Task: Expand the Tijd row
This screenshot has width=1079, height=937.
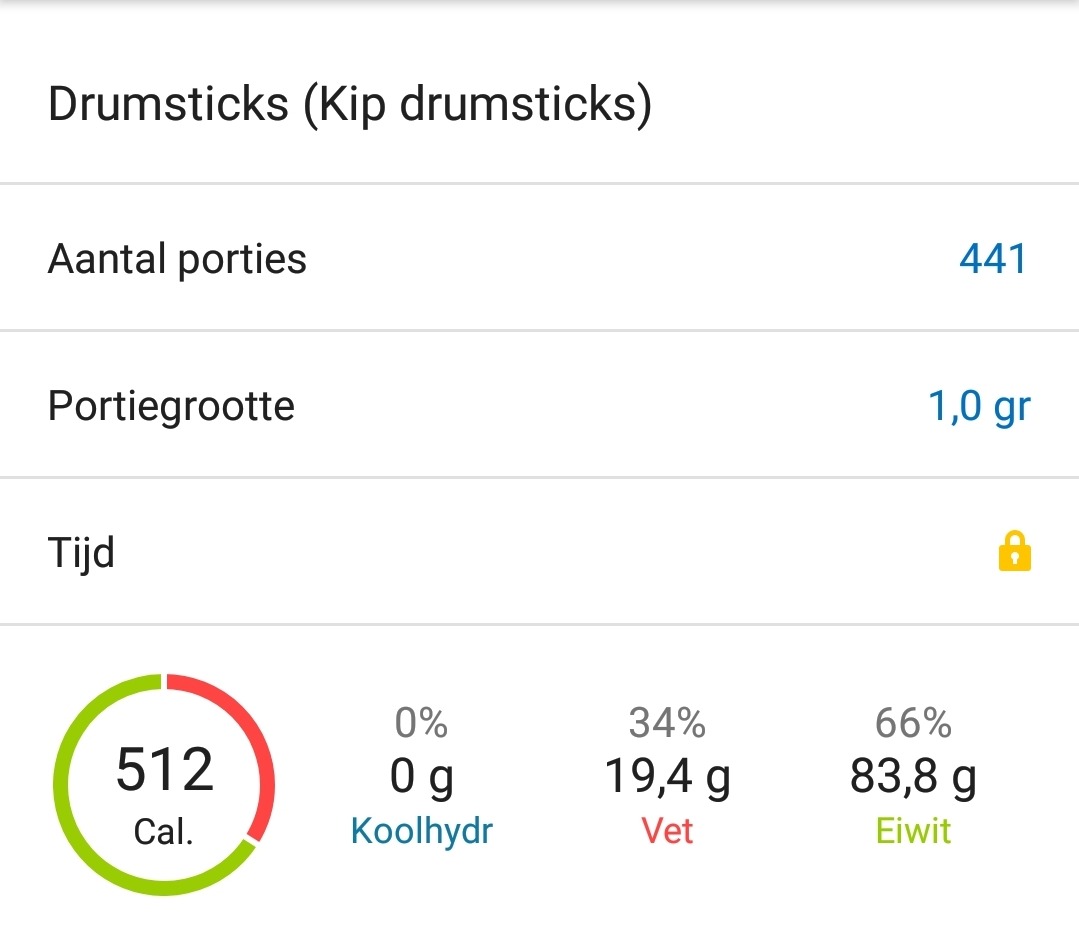Action: point(540,552)
